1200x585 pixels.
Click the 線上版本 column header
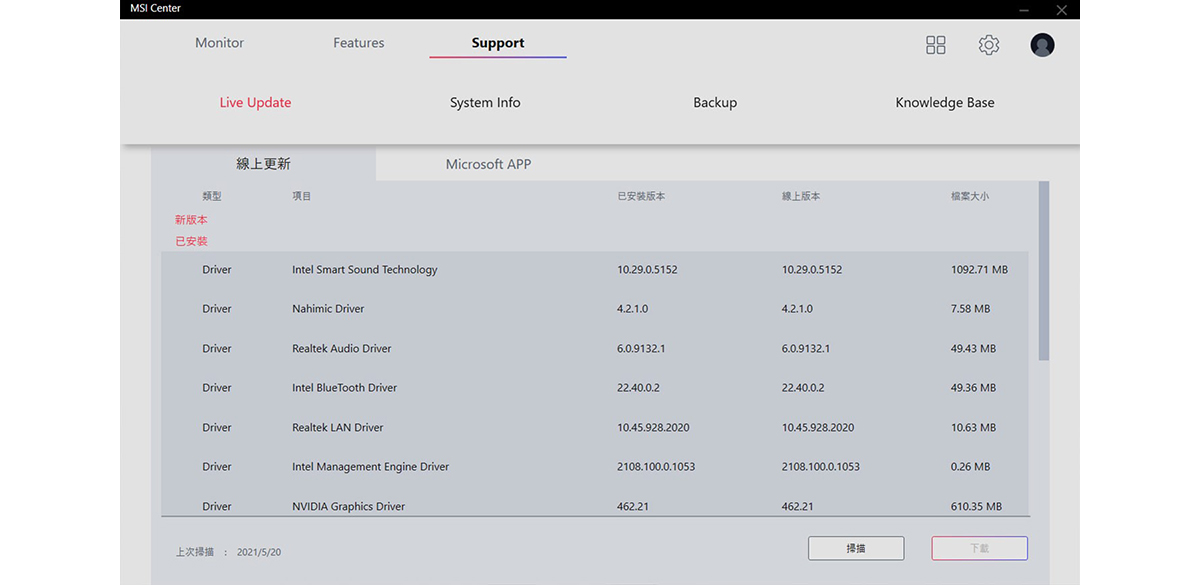coord(801,196)
